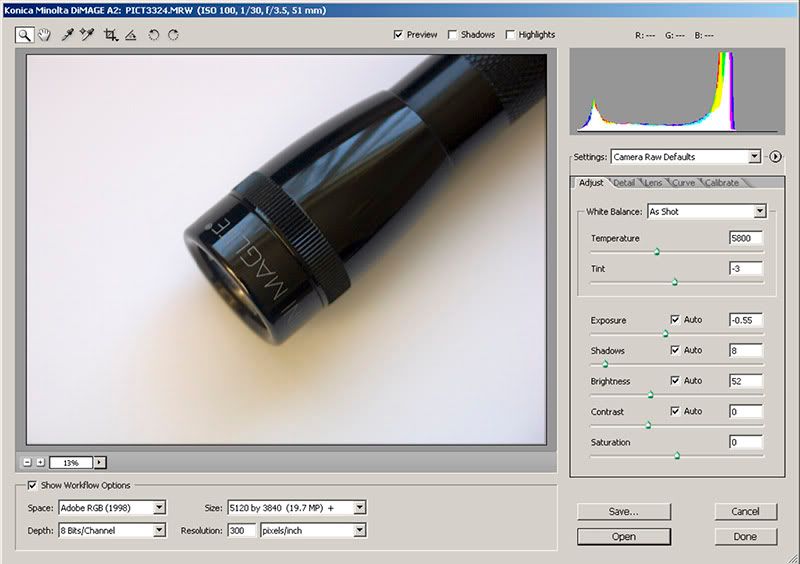Switch to the Adjust tab
This screenshot has height=564, width=800.
pos(591,183)
